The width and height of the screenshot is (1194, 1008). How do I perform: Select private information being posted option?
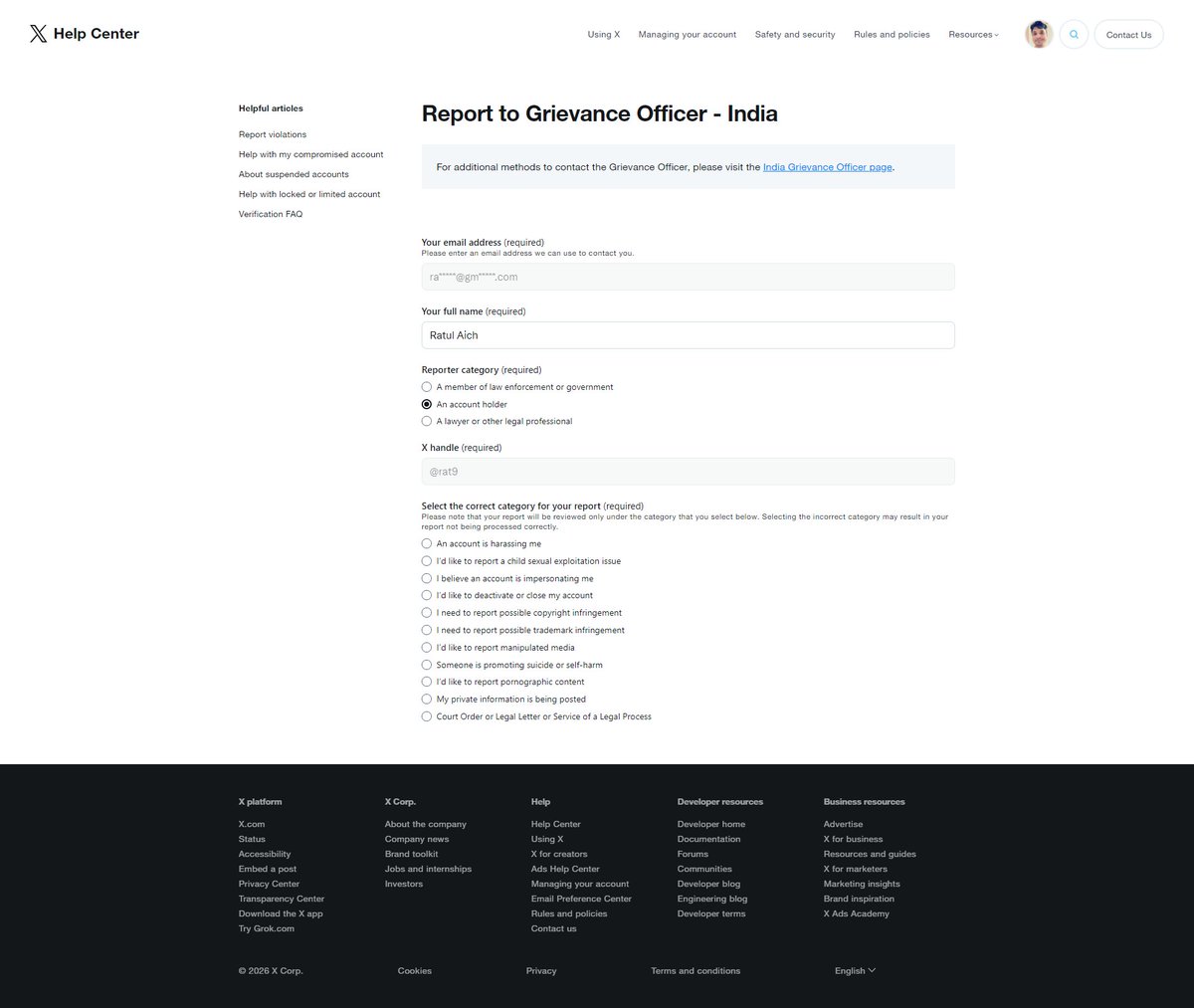427,699
